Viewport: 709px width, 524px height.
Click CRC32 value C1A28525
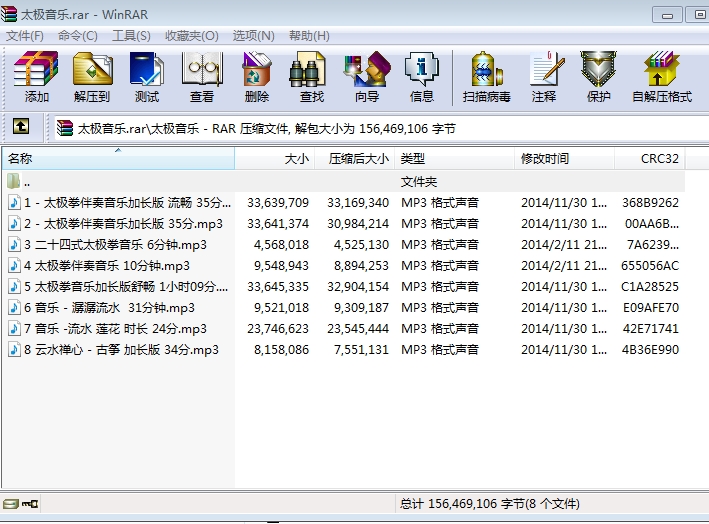point(650,287)
